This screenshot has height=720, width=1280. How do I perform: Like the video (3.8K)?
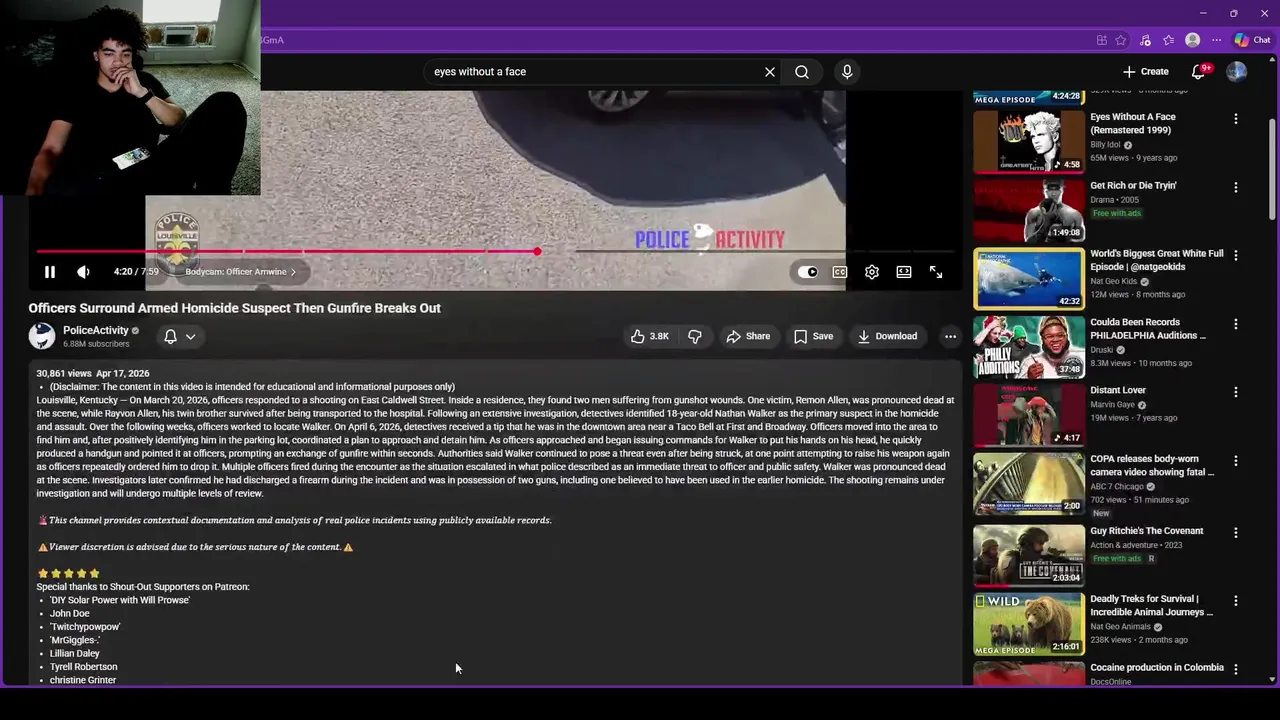tap(649, 336)
